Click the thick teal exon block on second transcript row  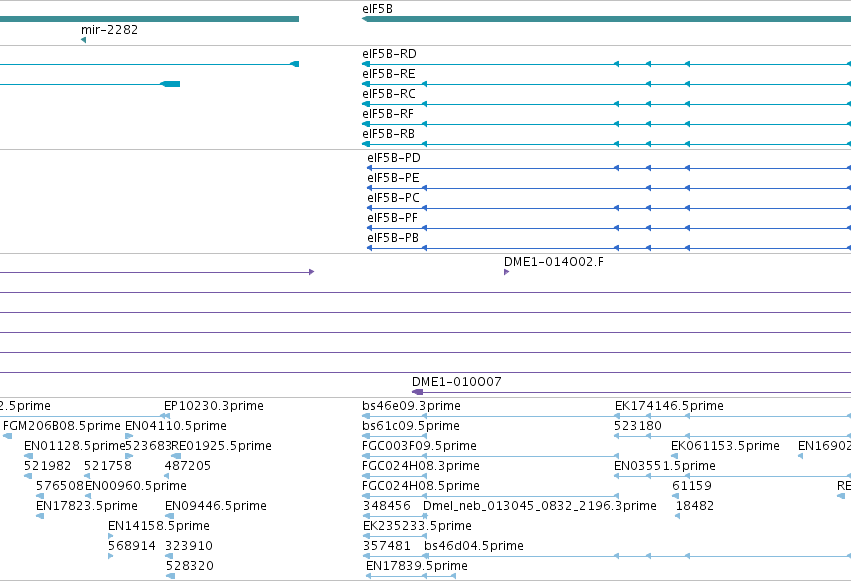click(172, 84)
